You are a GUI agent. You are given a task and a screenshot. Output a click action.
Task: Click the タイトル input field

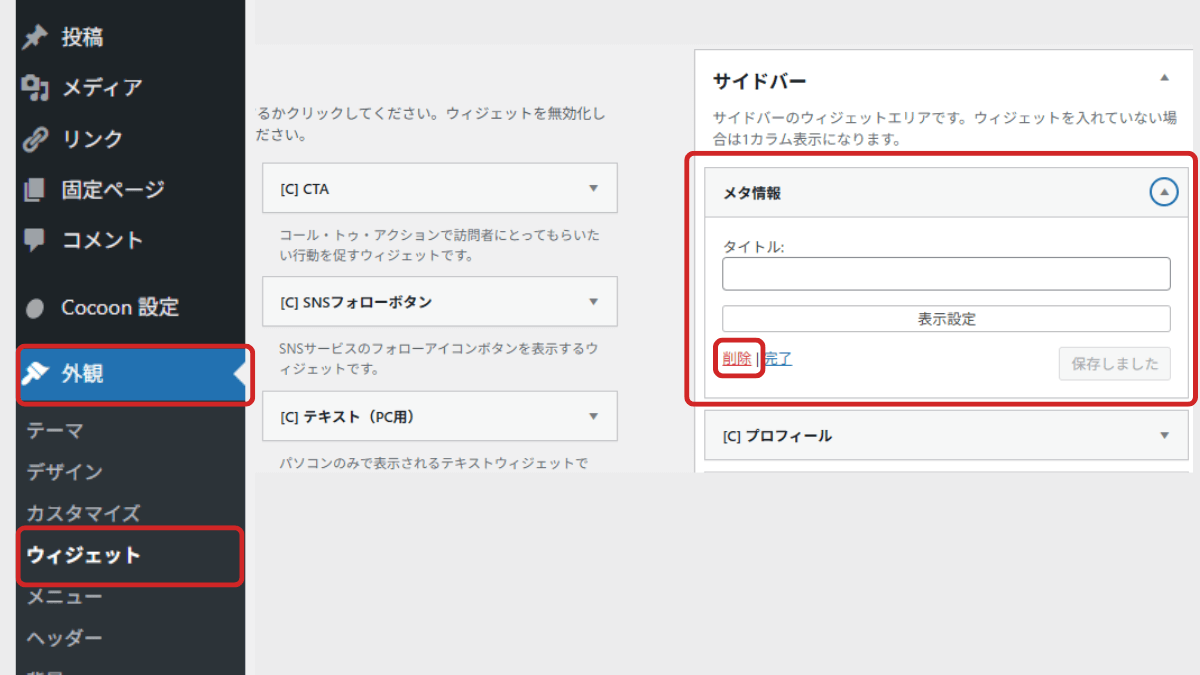click(x=946, y=274)
